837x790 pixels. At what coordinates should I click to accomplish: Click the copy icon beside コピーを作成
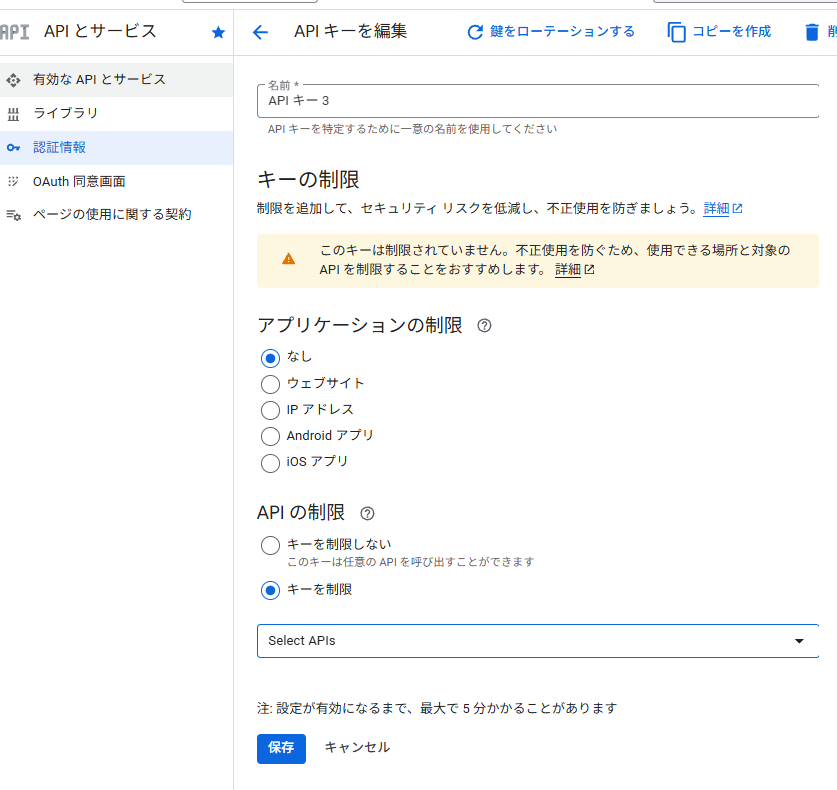[676, 33]
